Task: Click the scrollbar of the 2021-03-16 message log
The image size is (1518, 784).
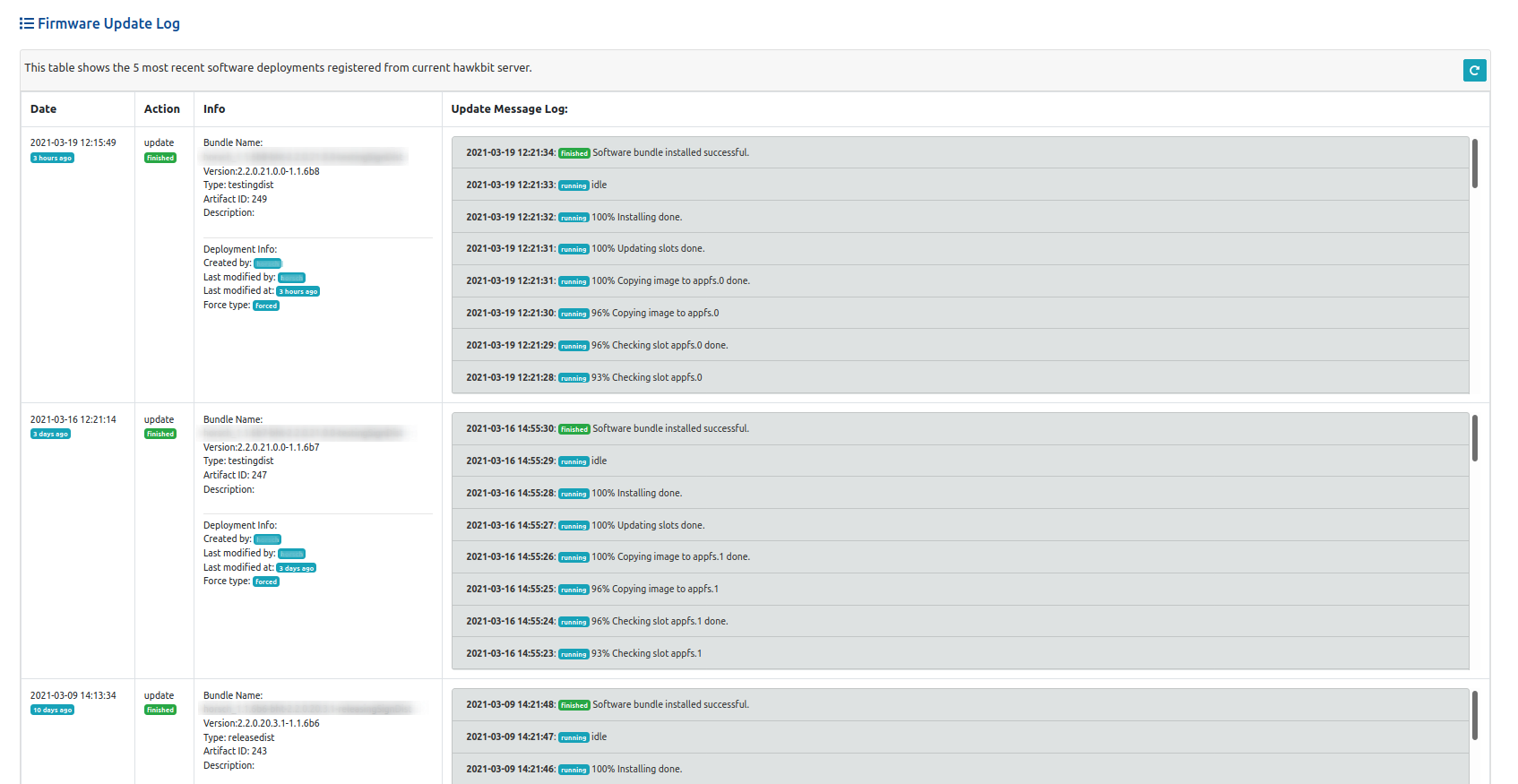Action: (1475, 439)
